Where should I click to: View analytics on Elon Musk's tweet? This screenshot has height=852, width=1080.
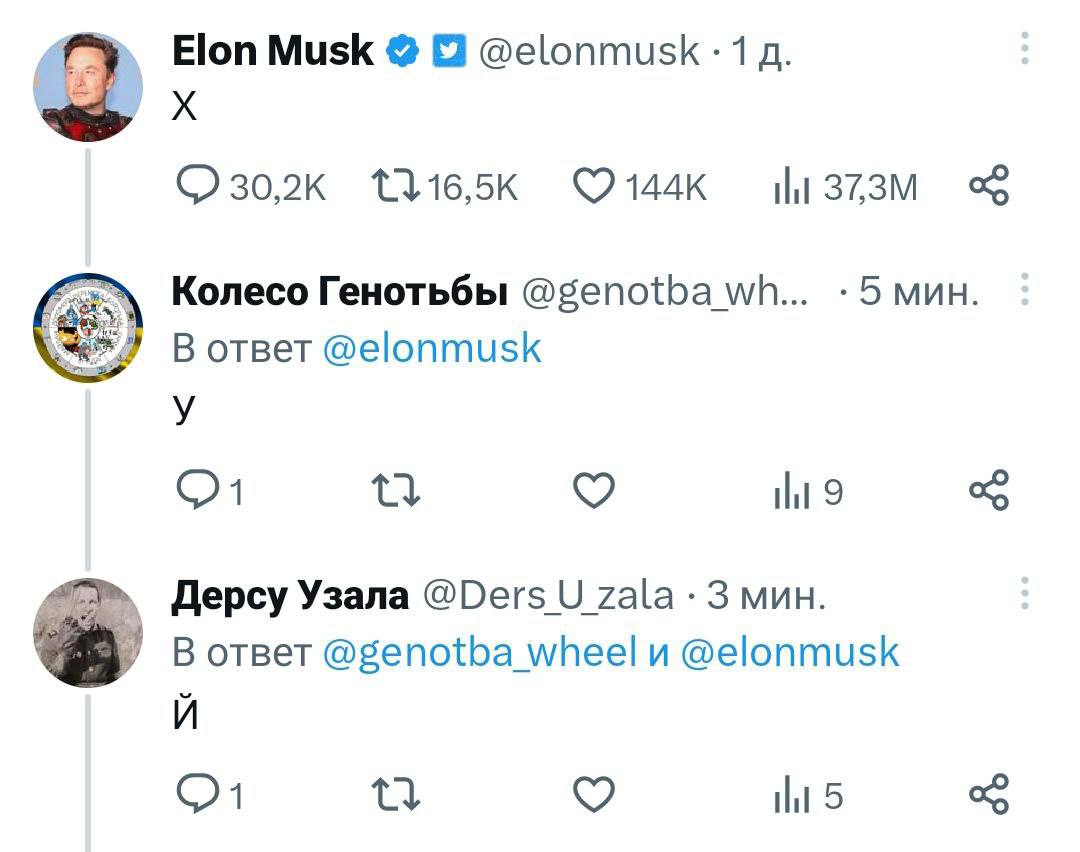click(x=788, y=186)
